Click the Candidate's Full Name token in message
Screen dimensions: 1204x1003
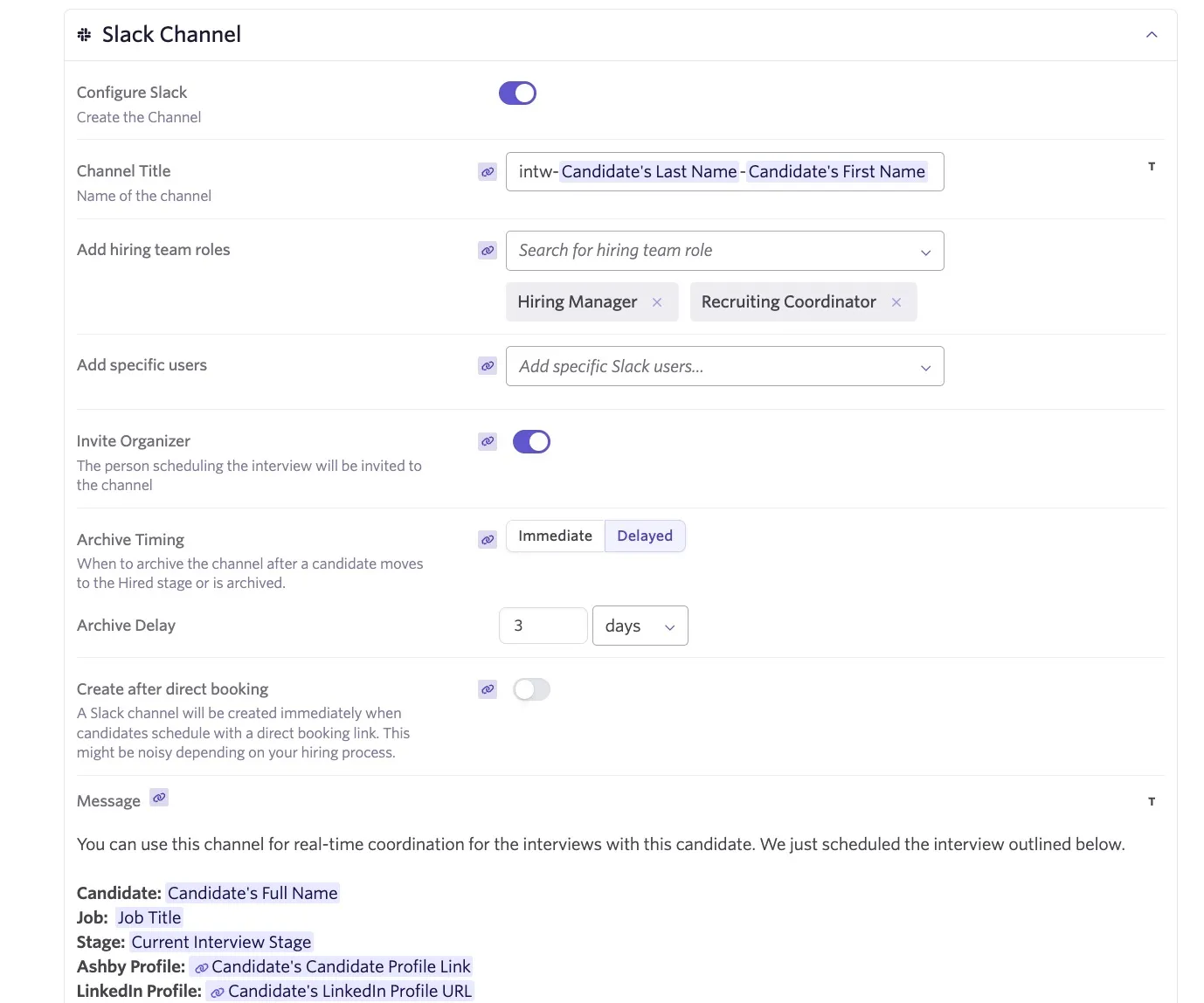[253, 893]
